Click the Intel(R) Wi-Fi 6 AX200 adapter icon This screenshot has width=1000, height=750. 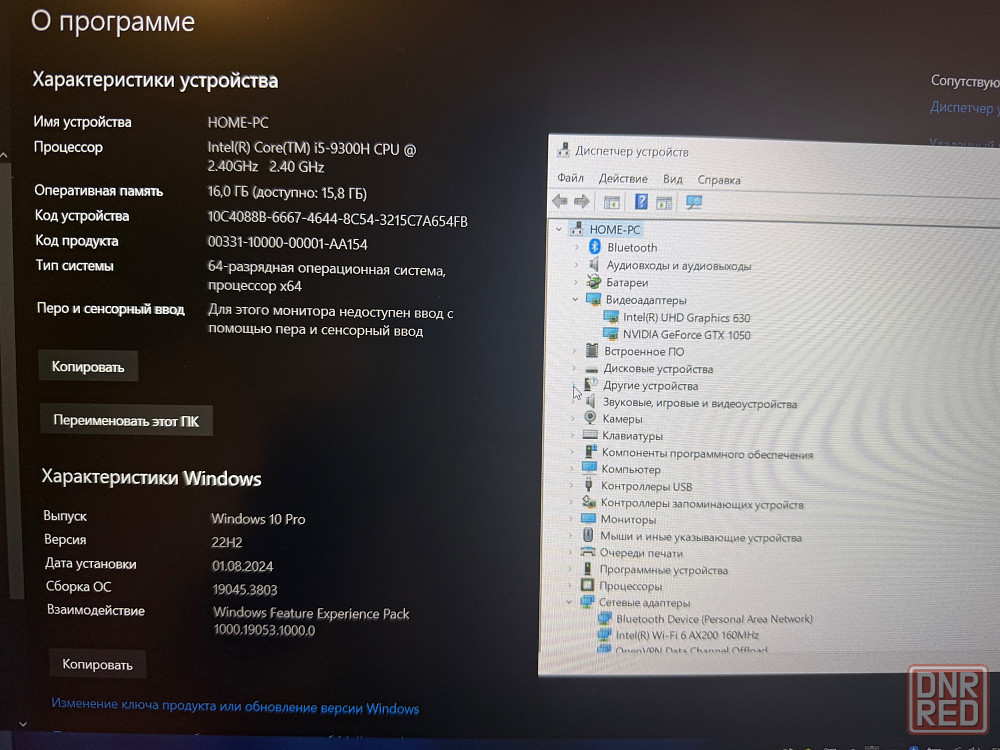[x=604, y=634]
